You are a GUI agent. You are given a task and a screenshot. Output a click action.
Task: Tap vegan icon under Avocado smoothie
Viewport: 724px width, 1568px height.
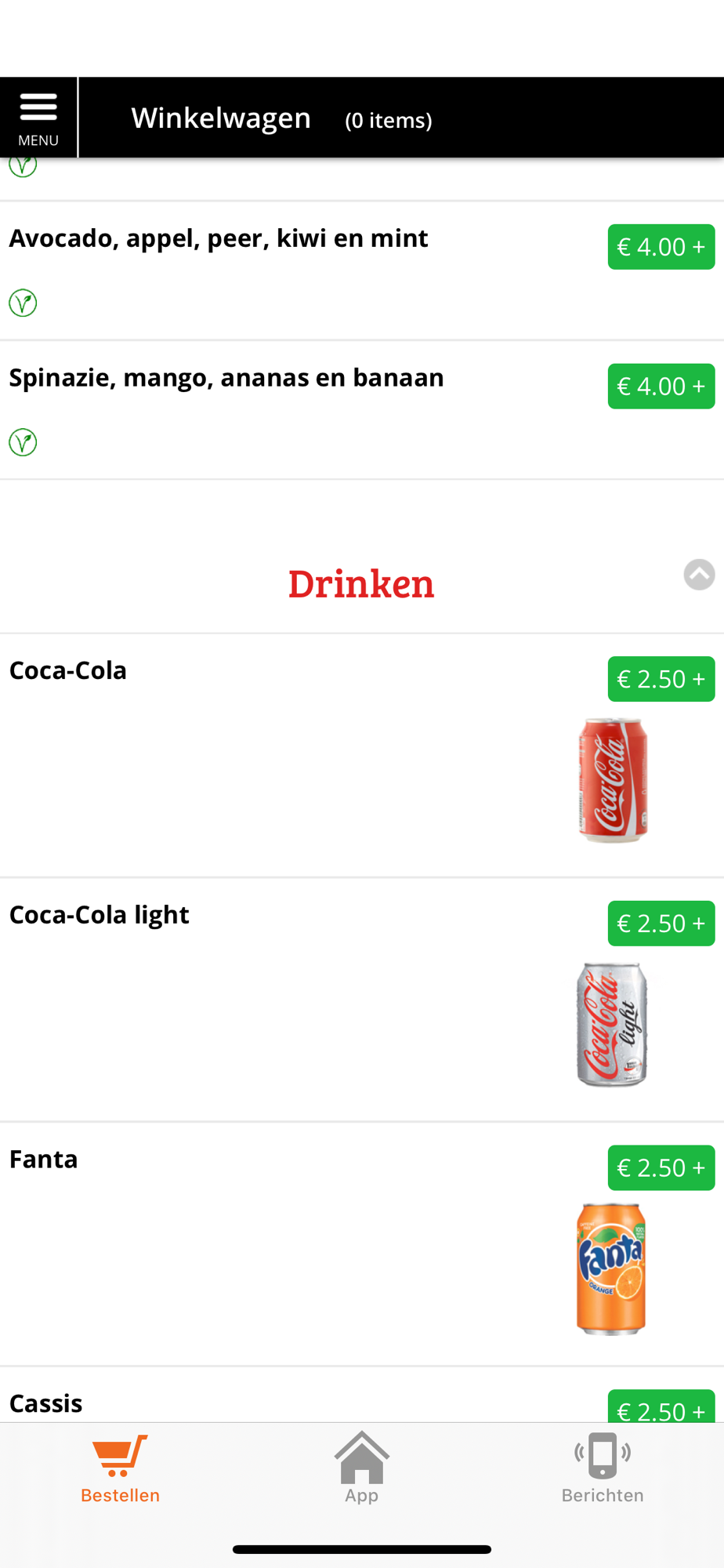coord(23,303)
